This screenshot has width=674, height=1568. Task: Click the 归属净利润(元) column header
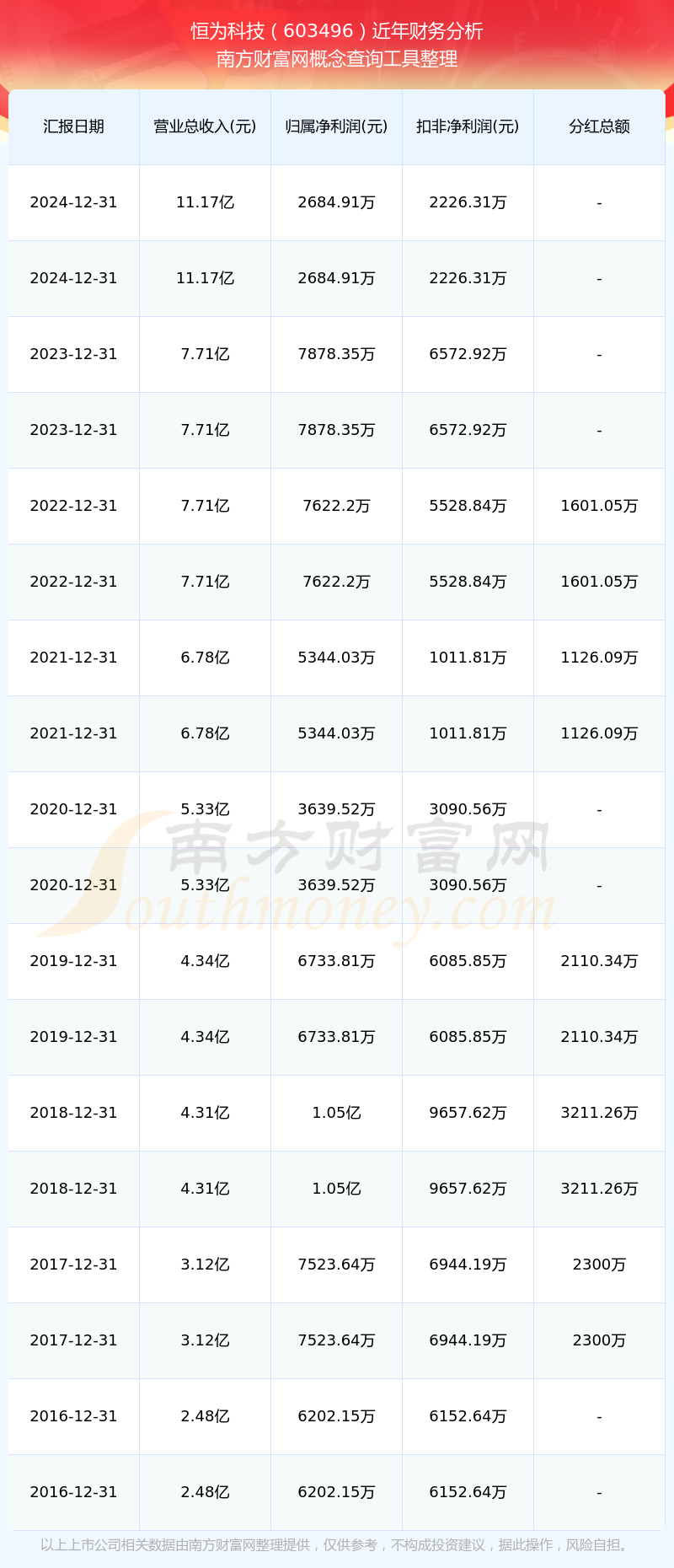[336, 126]
